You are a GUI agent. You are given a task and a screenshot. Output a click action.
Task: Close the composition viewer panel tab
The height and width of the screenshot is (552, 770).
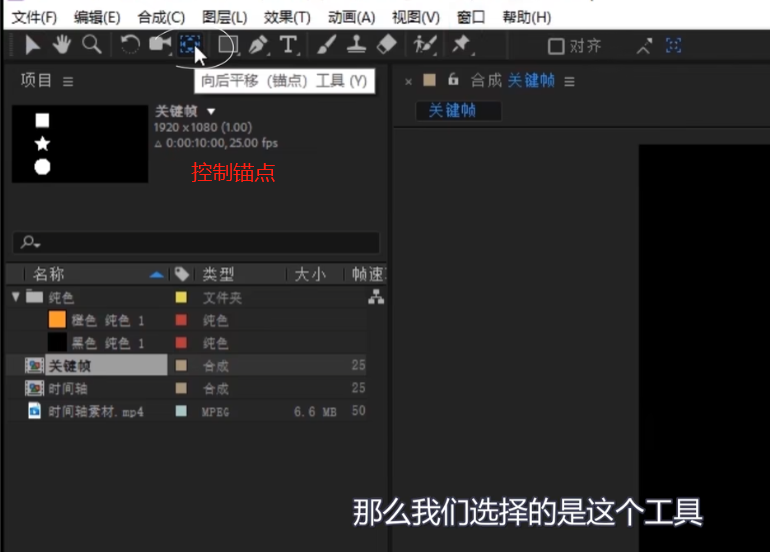pos(409,82)
